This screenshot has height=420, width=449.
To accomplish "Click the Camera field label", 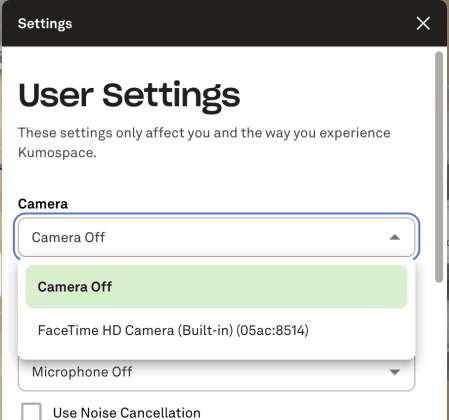I will [x=43, y=204].
